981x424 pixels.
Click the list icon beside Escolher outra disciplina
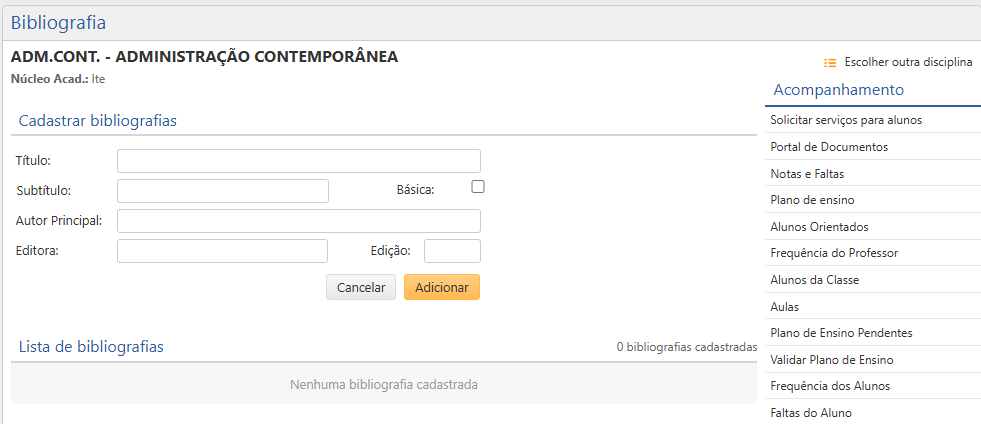click(x=830, y=62)
